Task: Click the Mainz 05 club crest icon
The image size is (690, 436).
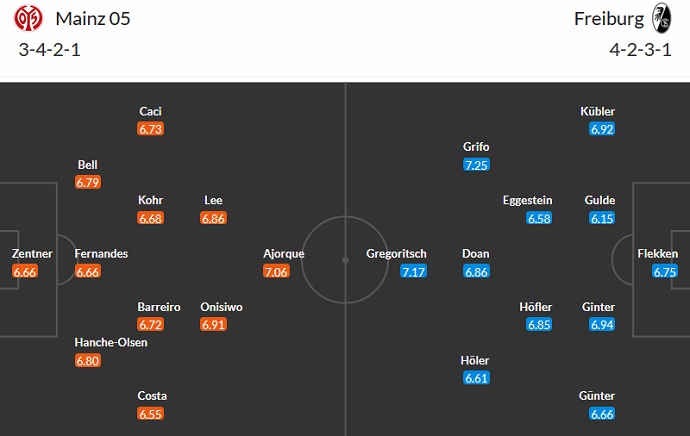Action: [30, 19]
